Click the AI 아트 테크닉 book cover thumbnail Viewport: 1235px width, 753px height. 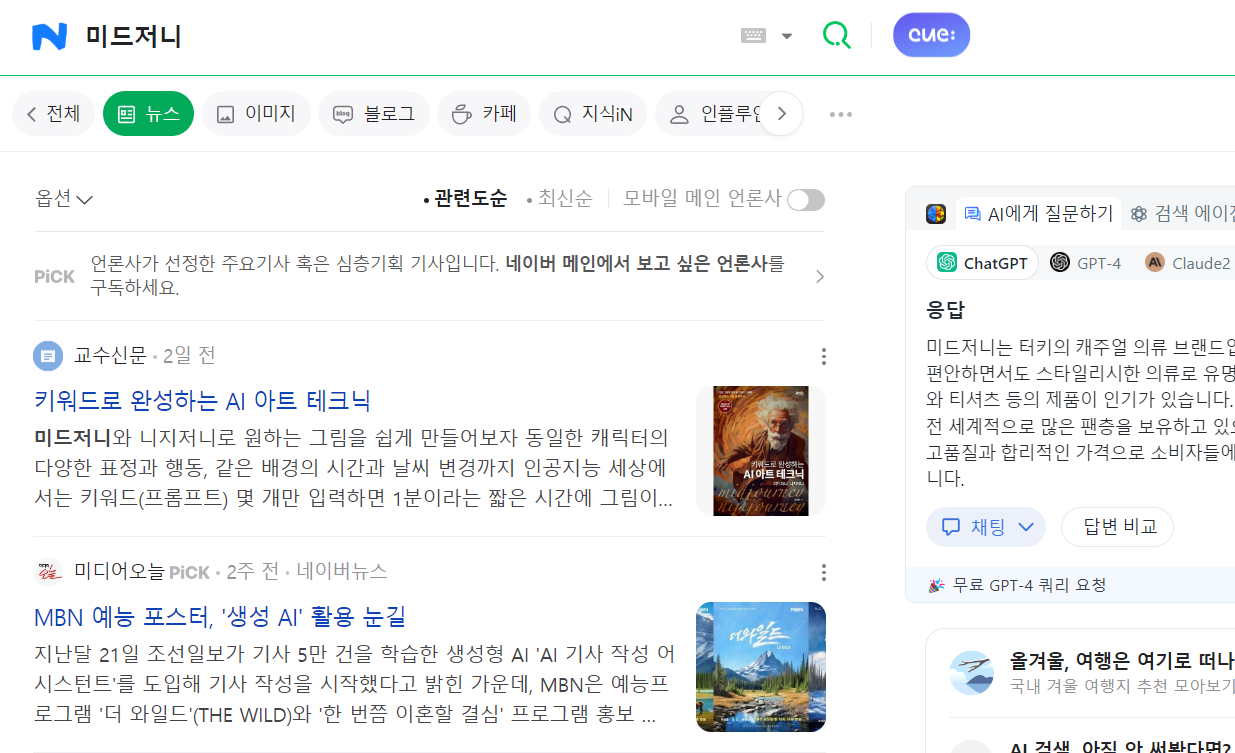(x=761, y=451)
